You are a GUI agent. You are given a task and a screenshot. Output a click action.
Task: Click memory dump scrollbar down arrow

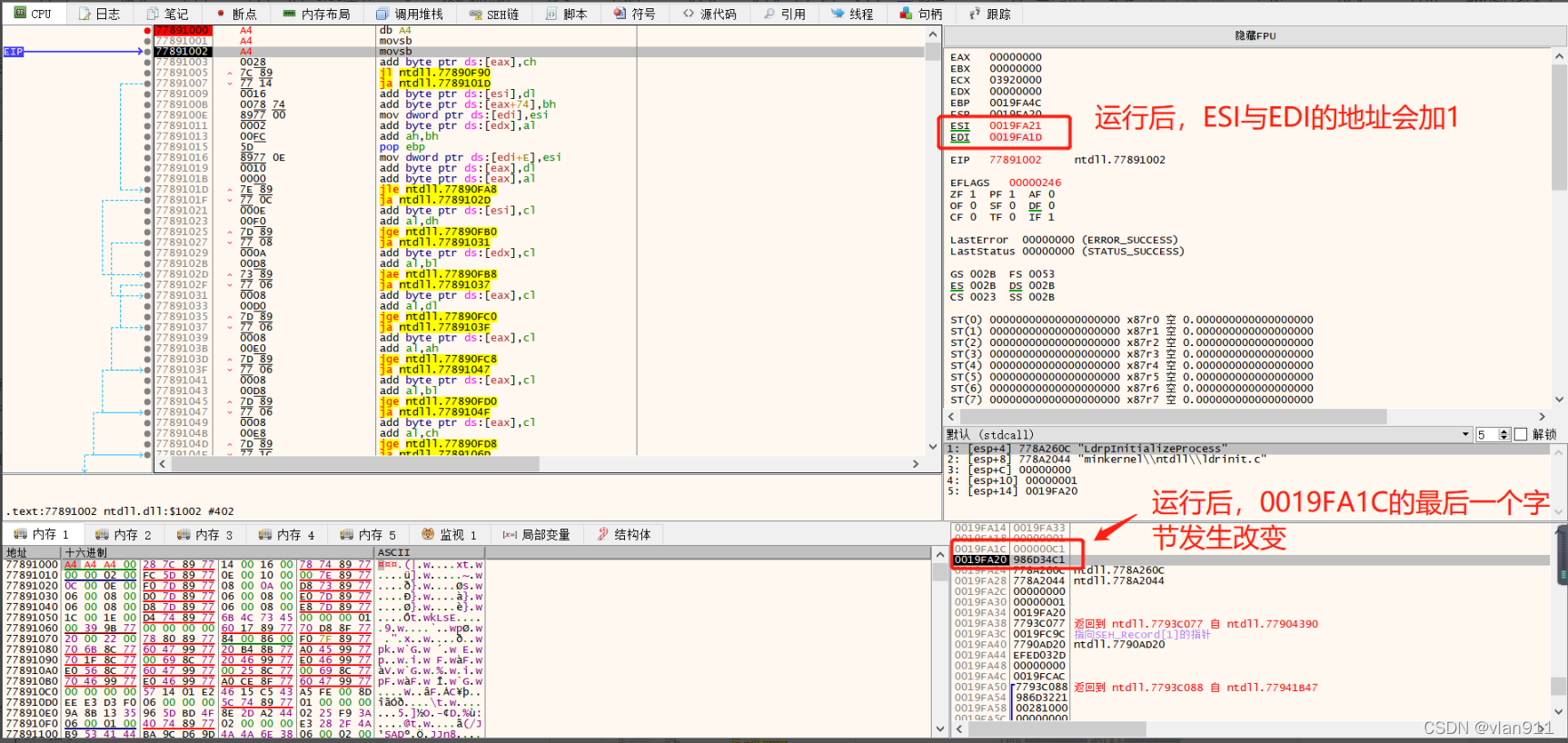click(x=940, y=728)
